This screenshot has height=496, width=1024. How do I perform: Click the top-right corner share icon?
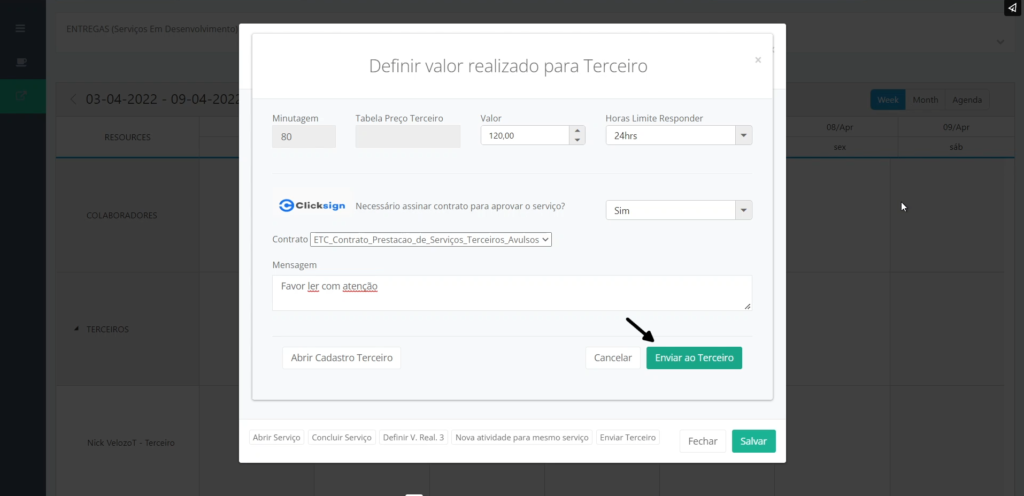pyautogui.click(x=1011, y=8)
